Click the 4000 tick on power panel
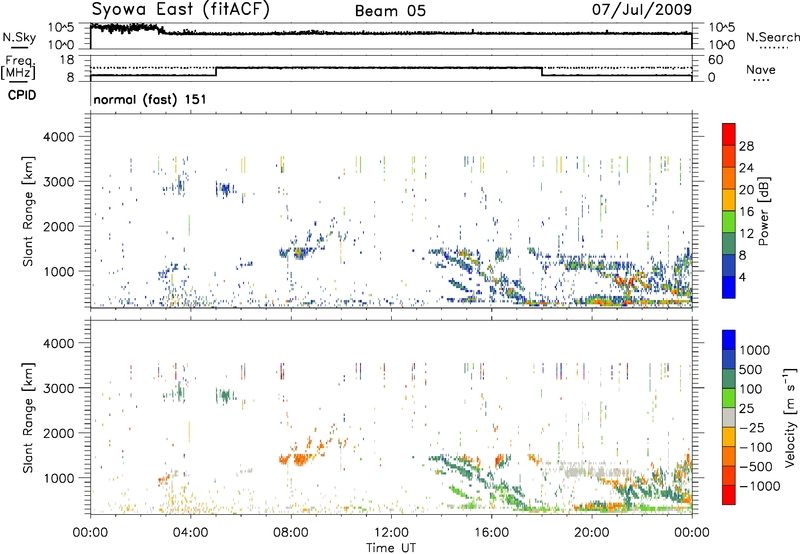 tap(58, 137)
